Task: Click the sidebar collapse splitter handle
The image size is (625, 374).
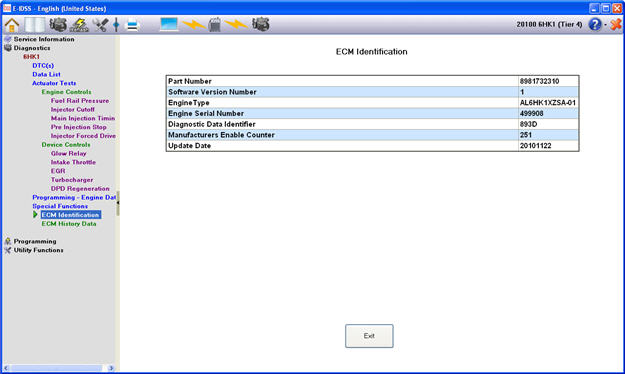Action: pos(118,203)
